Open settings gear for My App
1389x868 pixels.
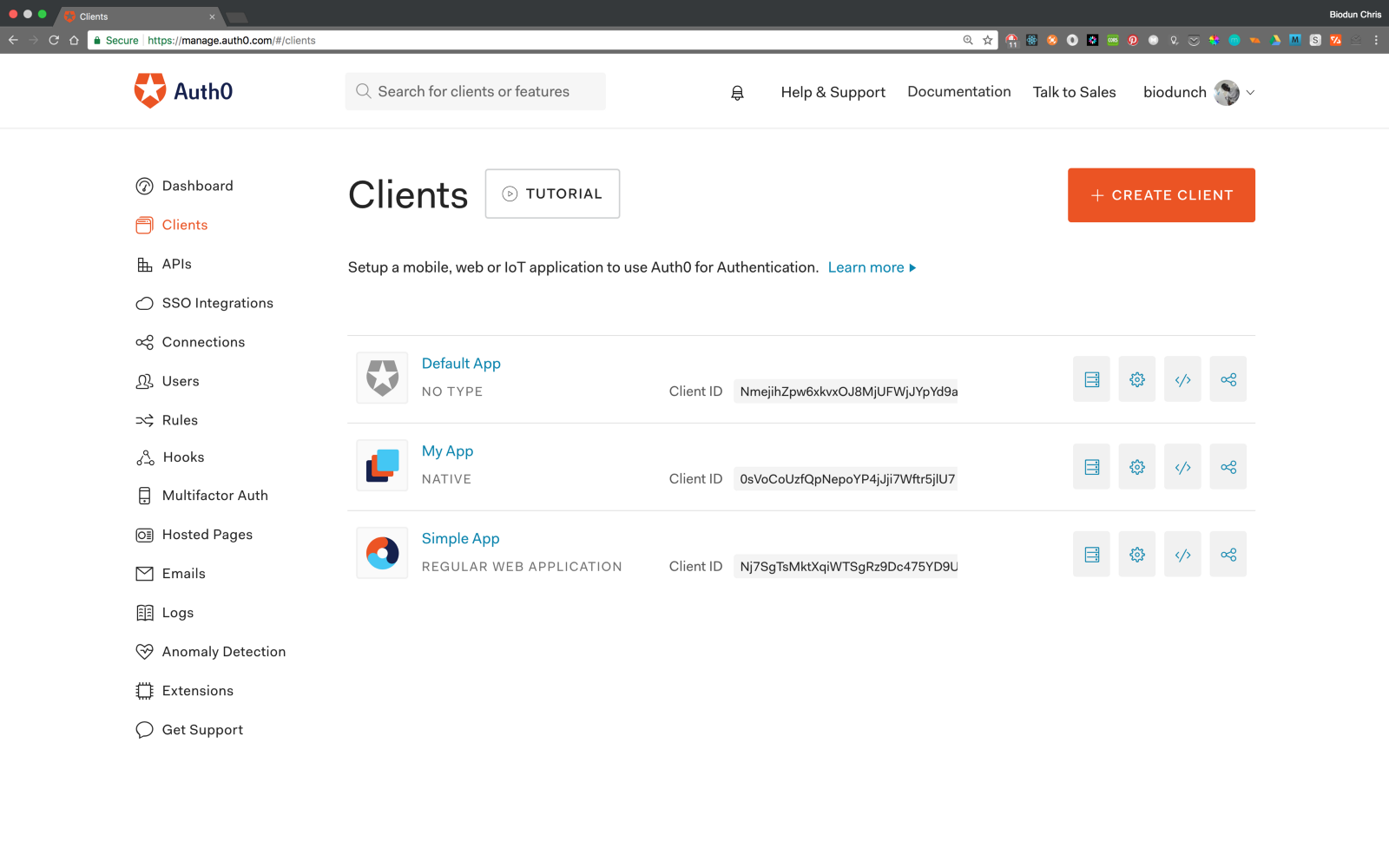click(x=1137, y=467)
